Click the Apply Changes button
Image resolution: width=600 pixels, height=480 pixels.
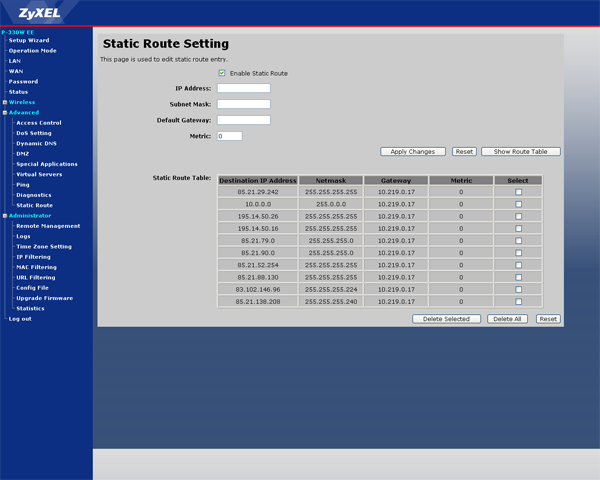(x=413, y=152)
